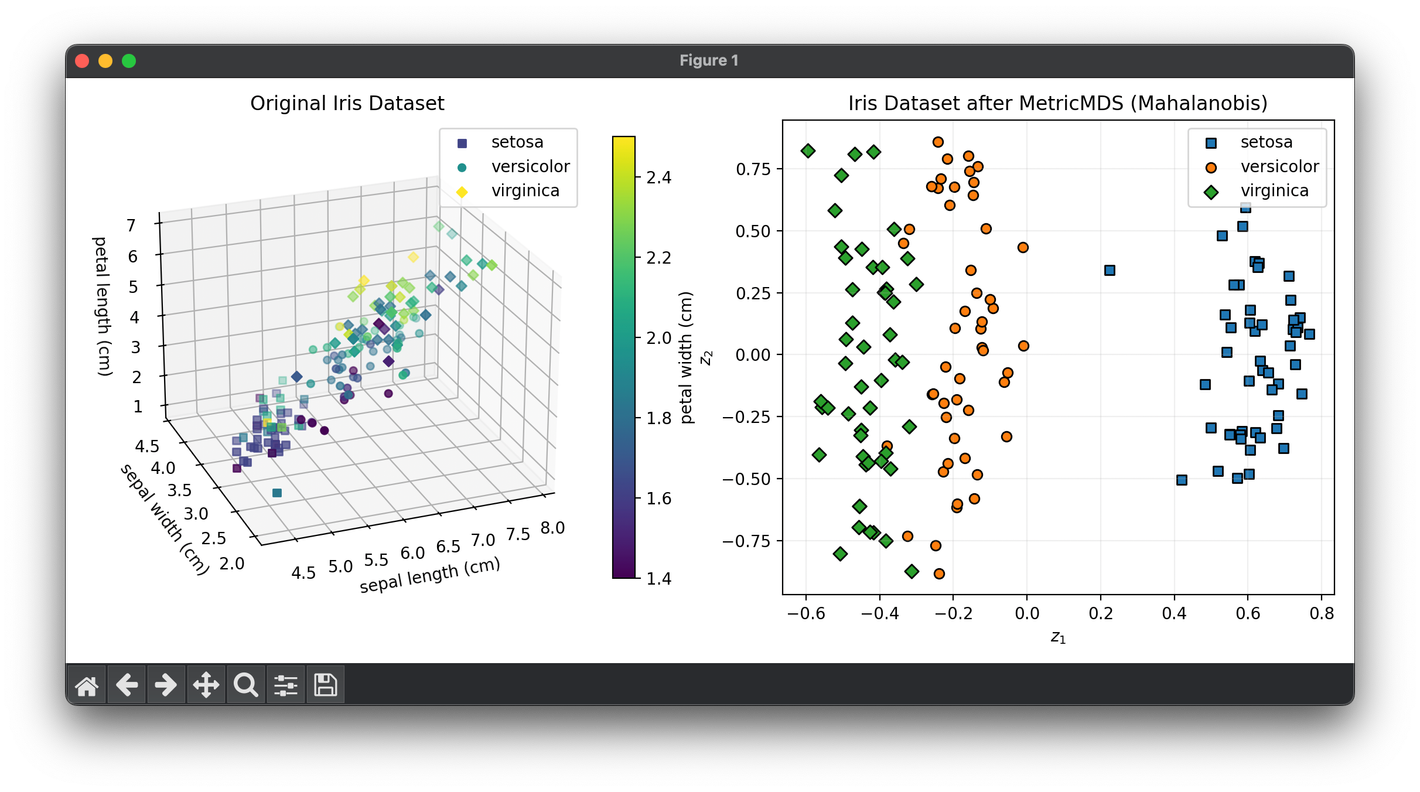
Task: Click the blue setosa marker in MDS legend
Action: (1210, 142)
